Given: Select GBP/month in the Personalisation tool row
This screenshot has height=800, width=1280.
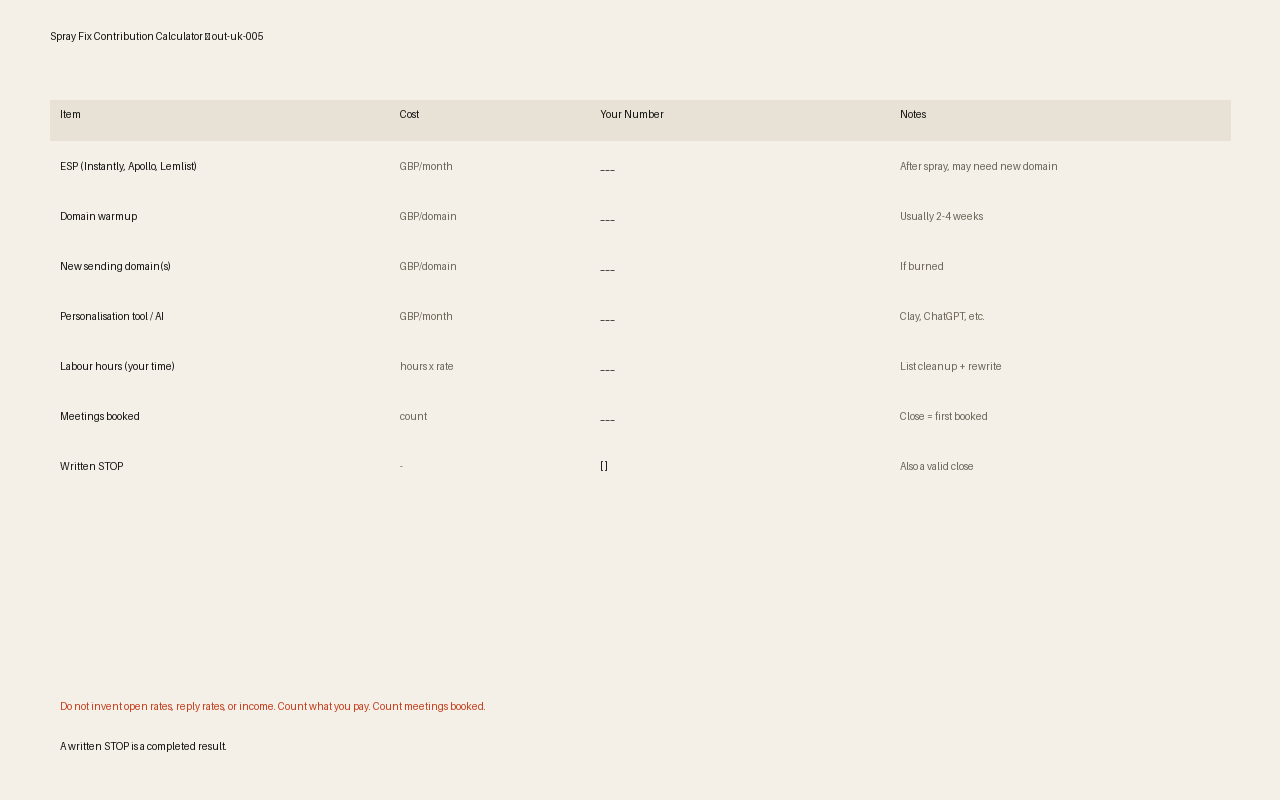Looking at the screenshot, I should coord(426,317).
